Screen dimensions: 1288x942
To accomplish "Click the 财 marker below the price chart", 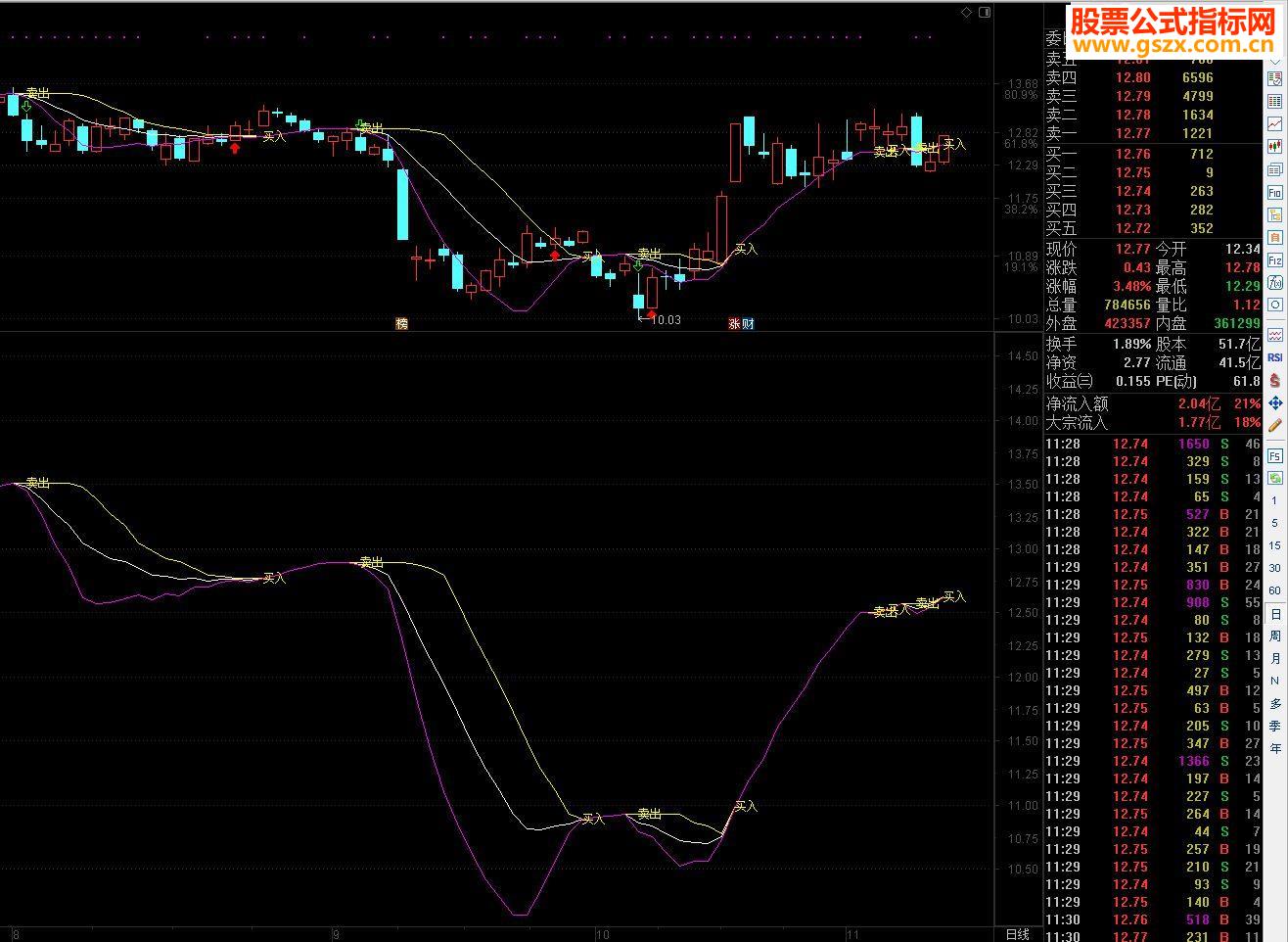I will tap(748, 323).
